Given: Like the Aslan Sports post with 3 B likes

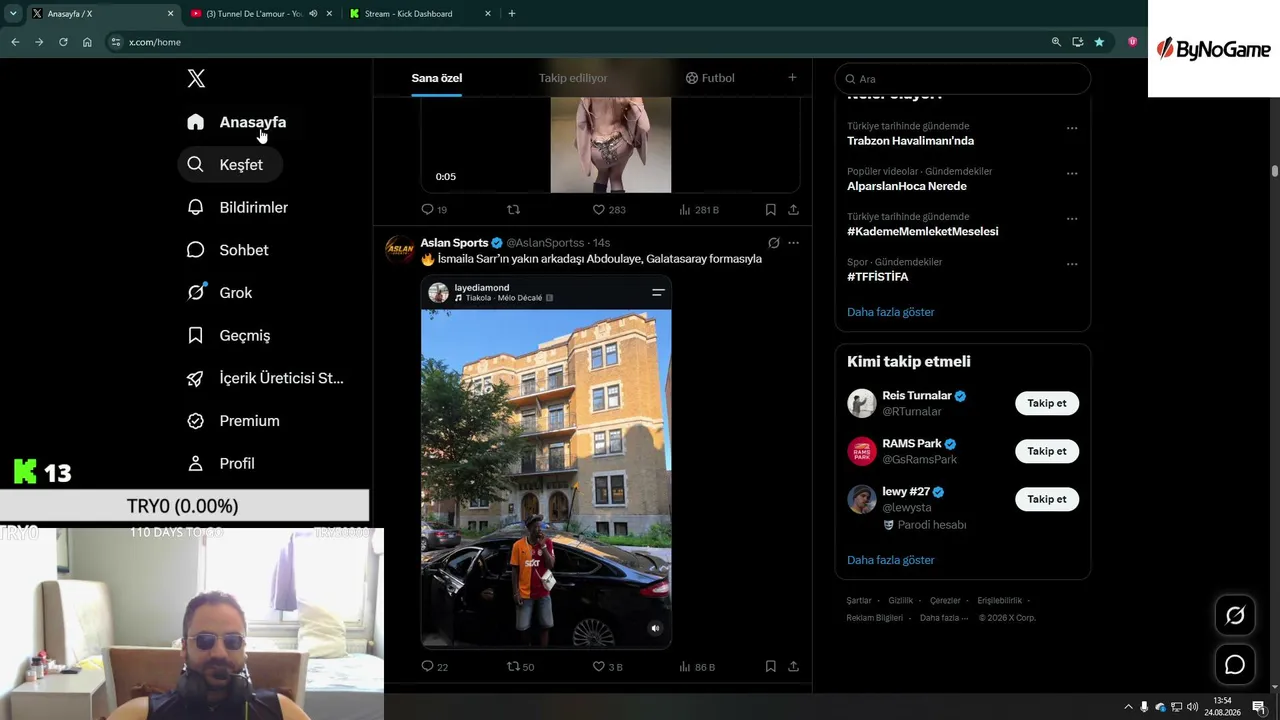Looking at the screenshot, I should [607, 667].
